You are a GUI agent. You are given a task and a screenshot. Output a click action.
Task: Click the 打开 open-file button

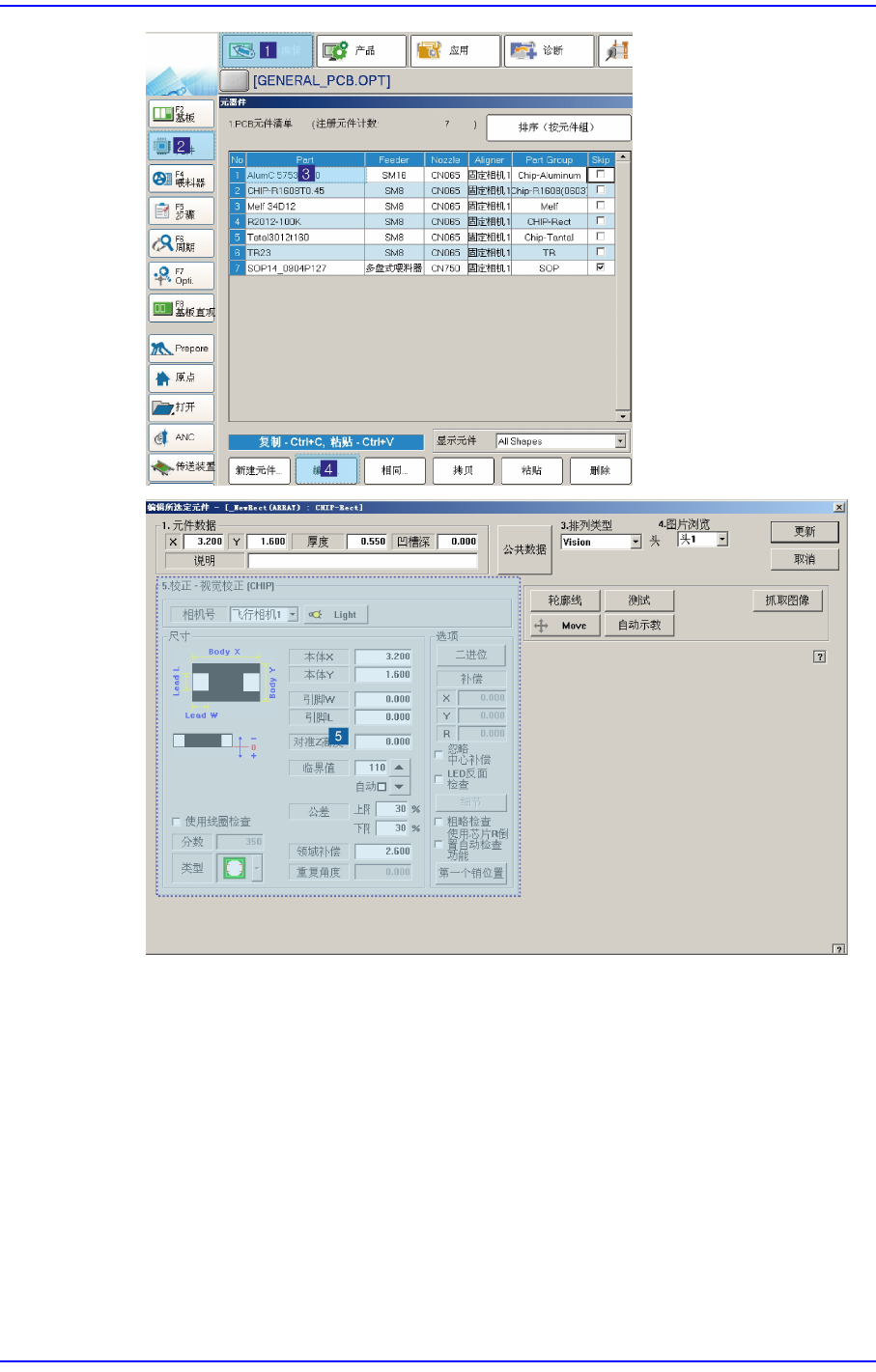181,407
